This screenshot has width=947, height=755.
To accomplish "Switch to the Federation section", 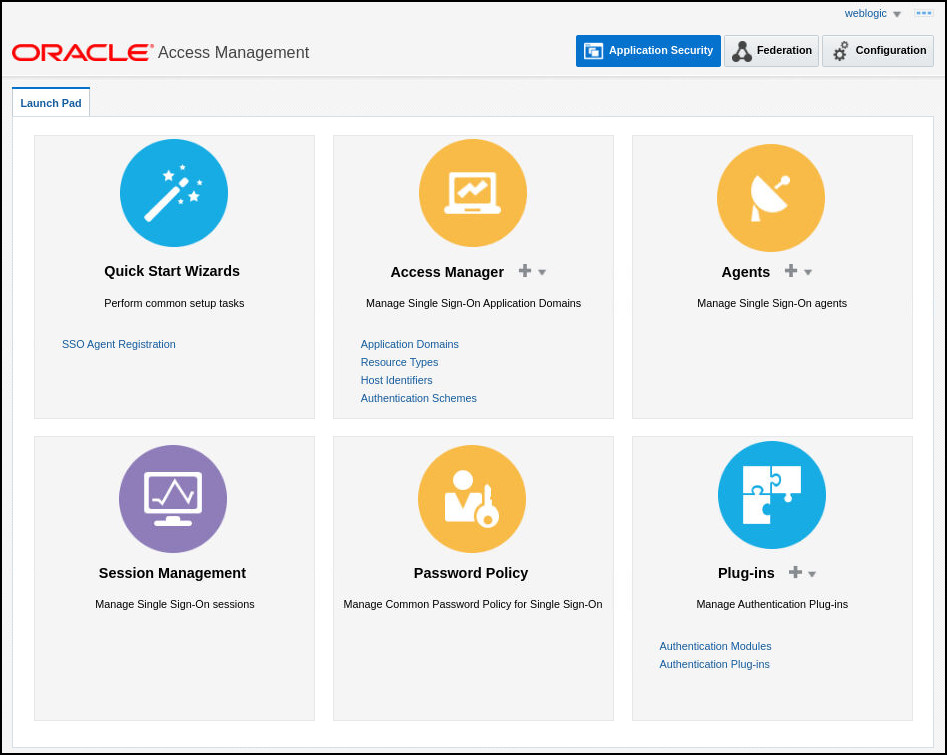I will click(771, 51).
